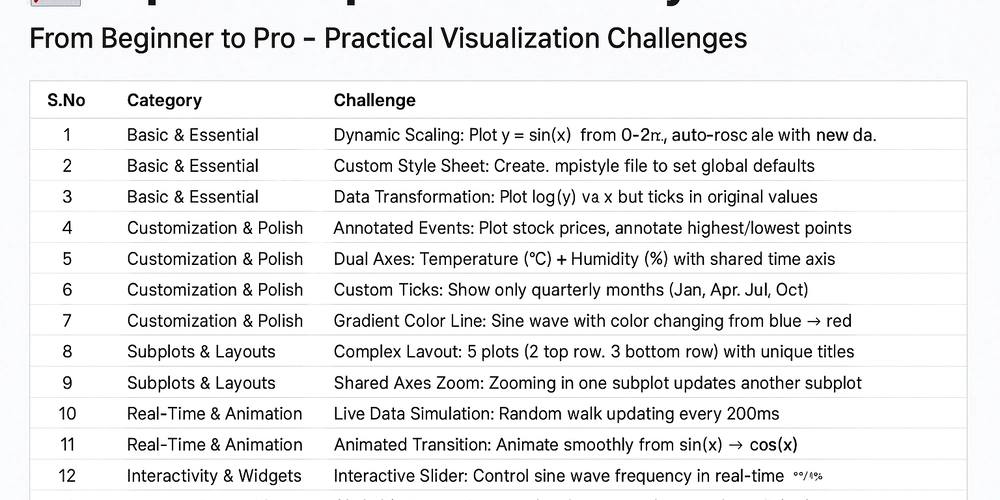
Task: Click Interactivity & Widgets category in row 12
Action: point(214,476)
